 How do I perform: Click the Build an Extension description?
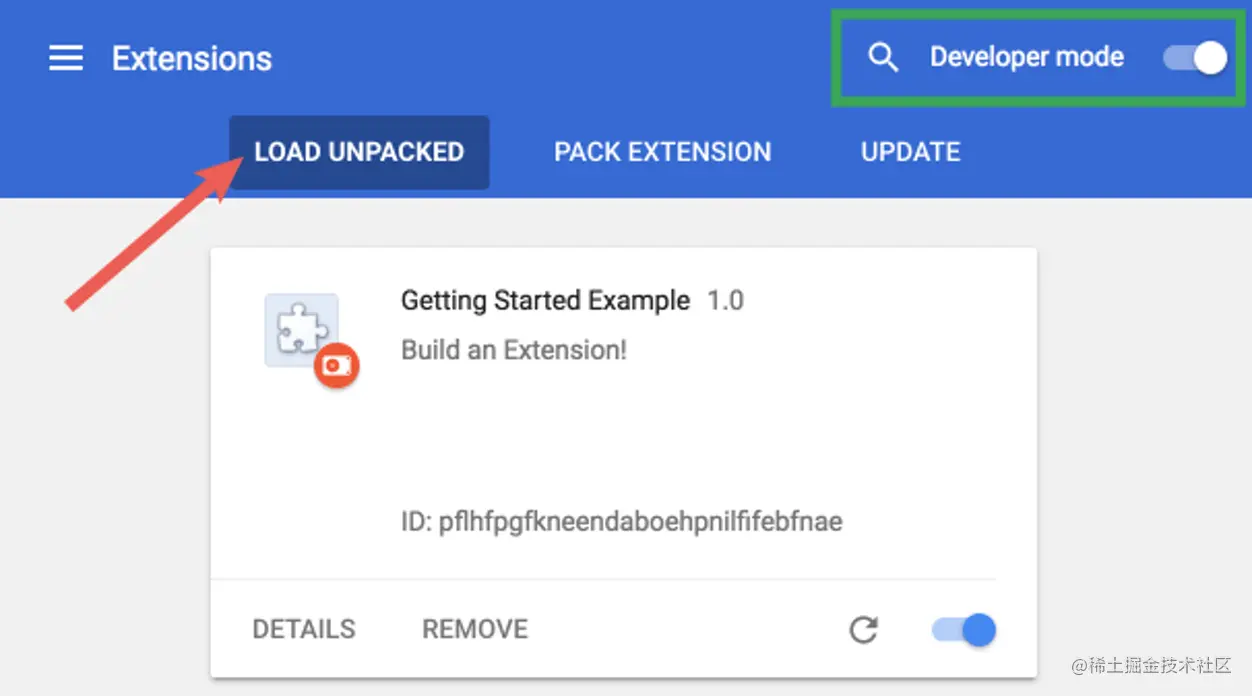514,350
